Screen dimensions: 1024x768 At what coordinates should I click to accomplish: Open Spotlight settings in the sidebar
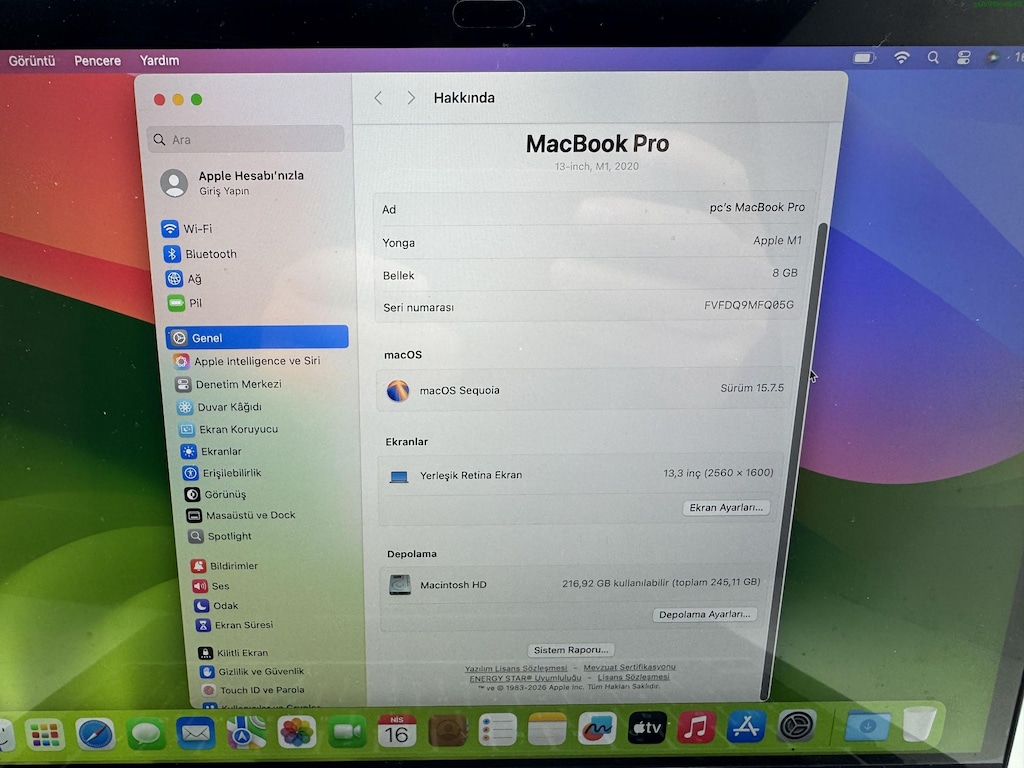pyautogui.click(x=220, y=536)
